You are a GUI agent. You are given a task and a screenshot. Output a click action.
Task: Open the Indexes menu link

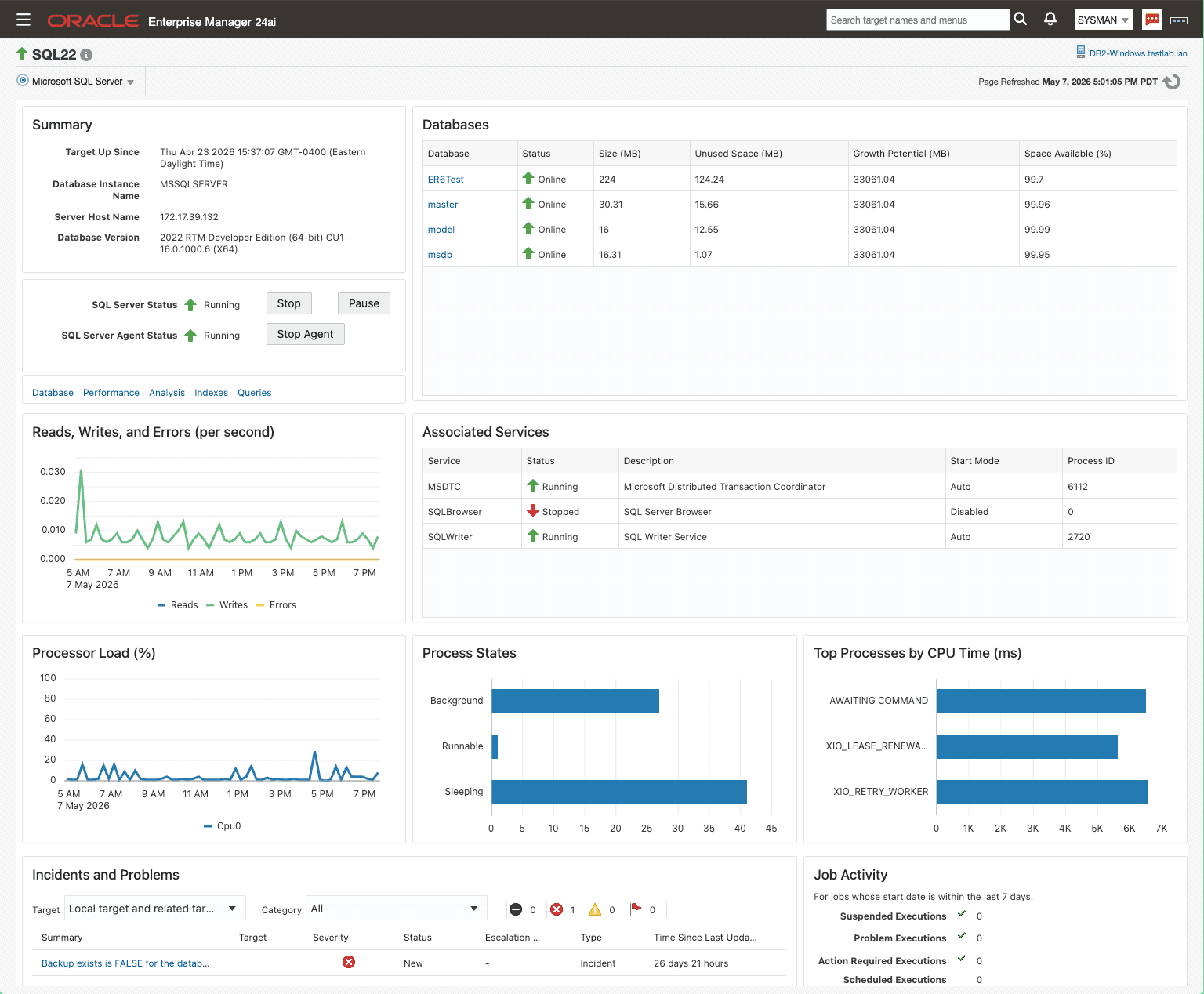212,393
